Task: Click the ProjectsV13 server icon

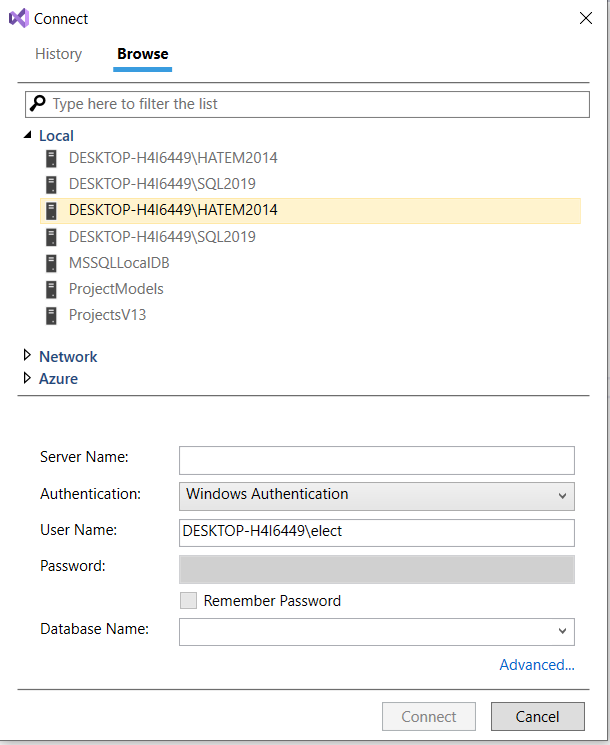Action: (x=51, y=315)
